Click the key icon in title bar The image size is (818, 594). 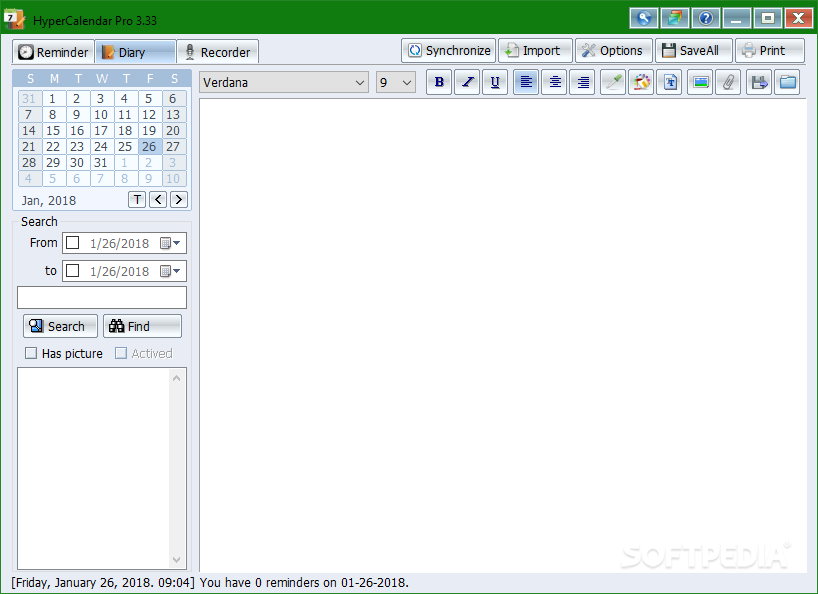coord(644,19)
